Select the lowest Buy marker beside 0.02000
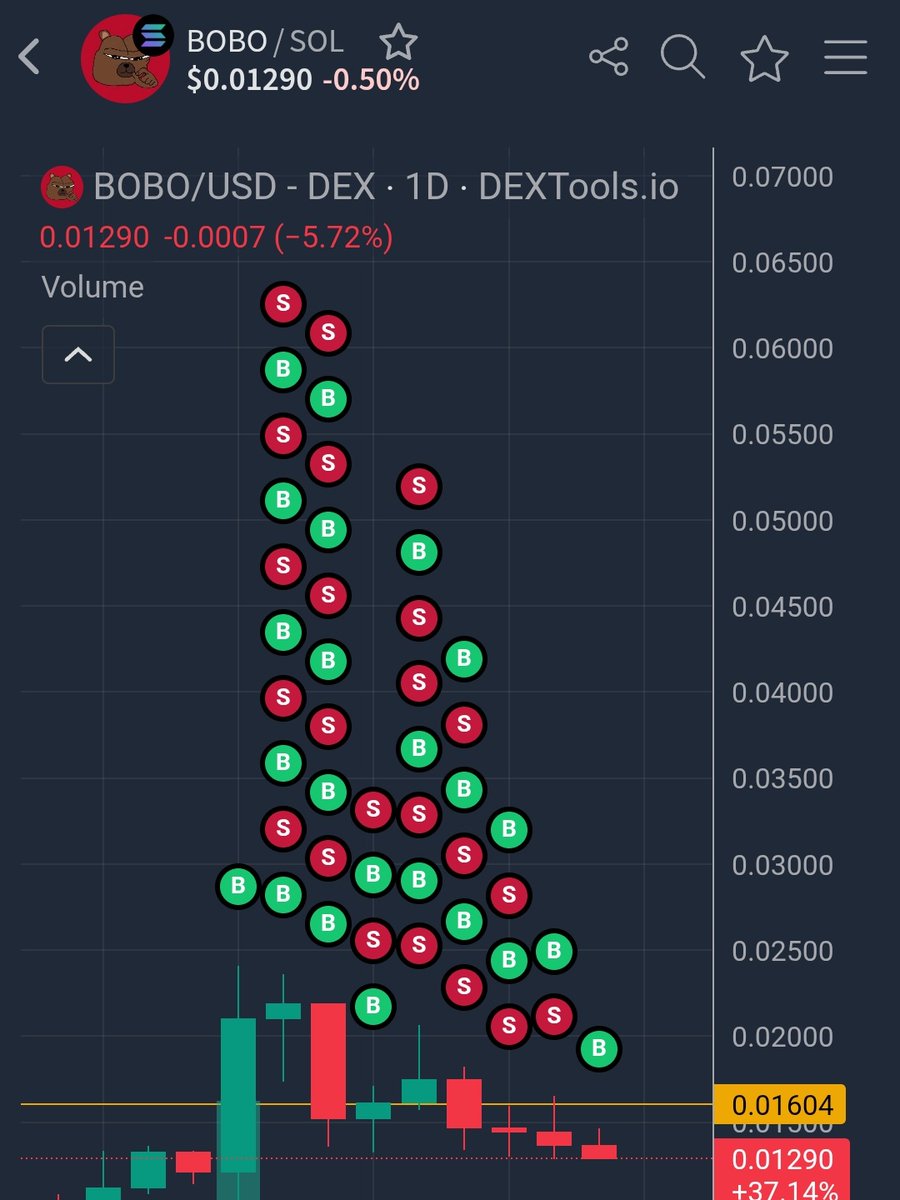The image size is (900, 1200). click(x=600, y=1048)
